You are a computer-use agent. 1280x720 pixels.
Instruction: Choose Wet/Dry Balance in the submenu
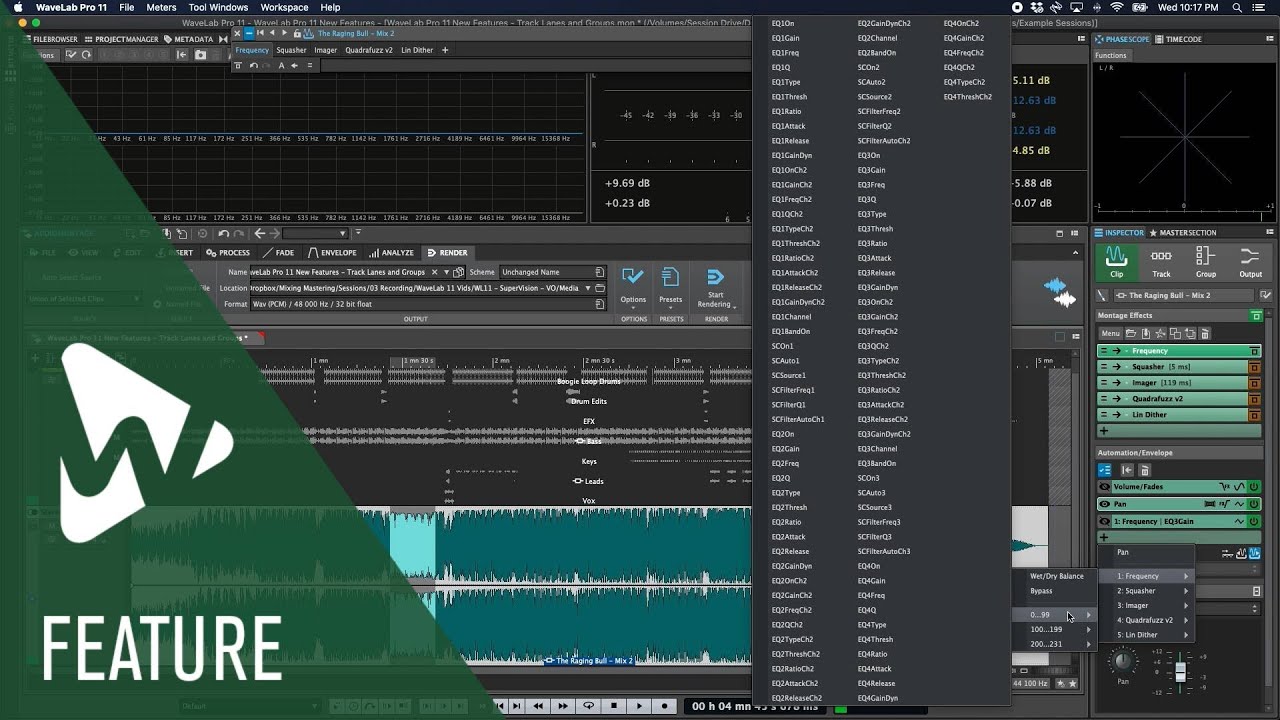pos(1057,576)
